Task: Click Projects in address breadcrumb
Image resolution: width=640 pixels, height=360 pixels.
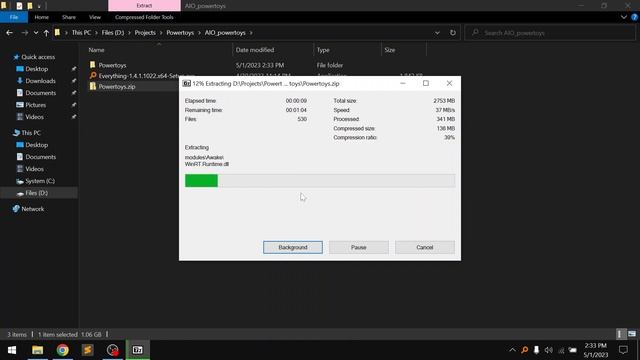Action: pyautogui.click(x=145, y=33)
